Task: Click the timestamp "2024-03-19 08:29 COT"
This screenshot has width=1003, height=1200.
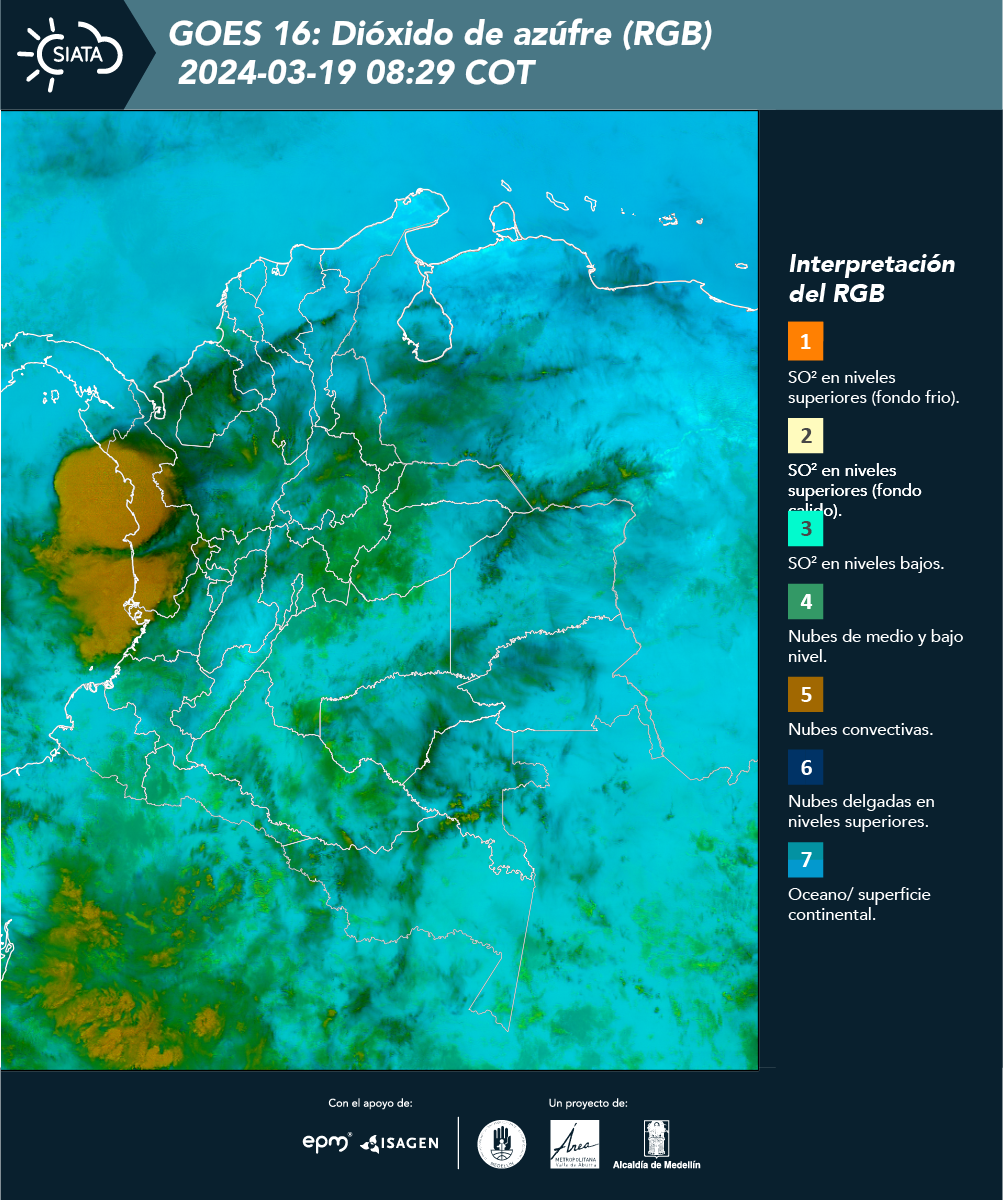Action: (356, 73)
